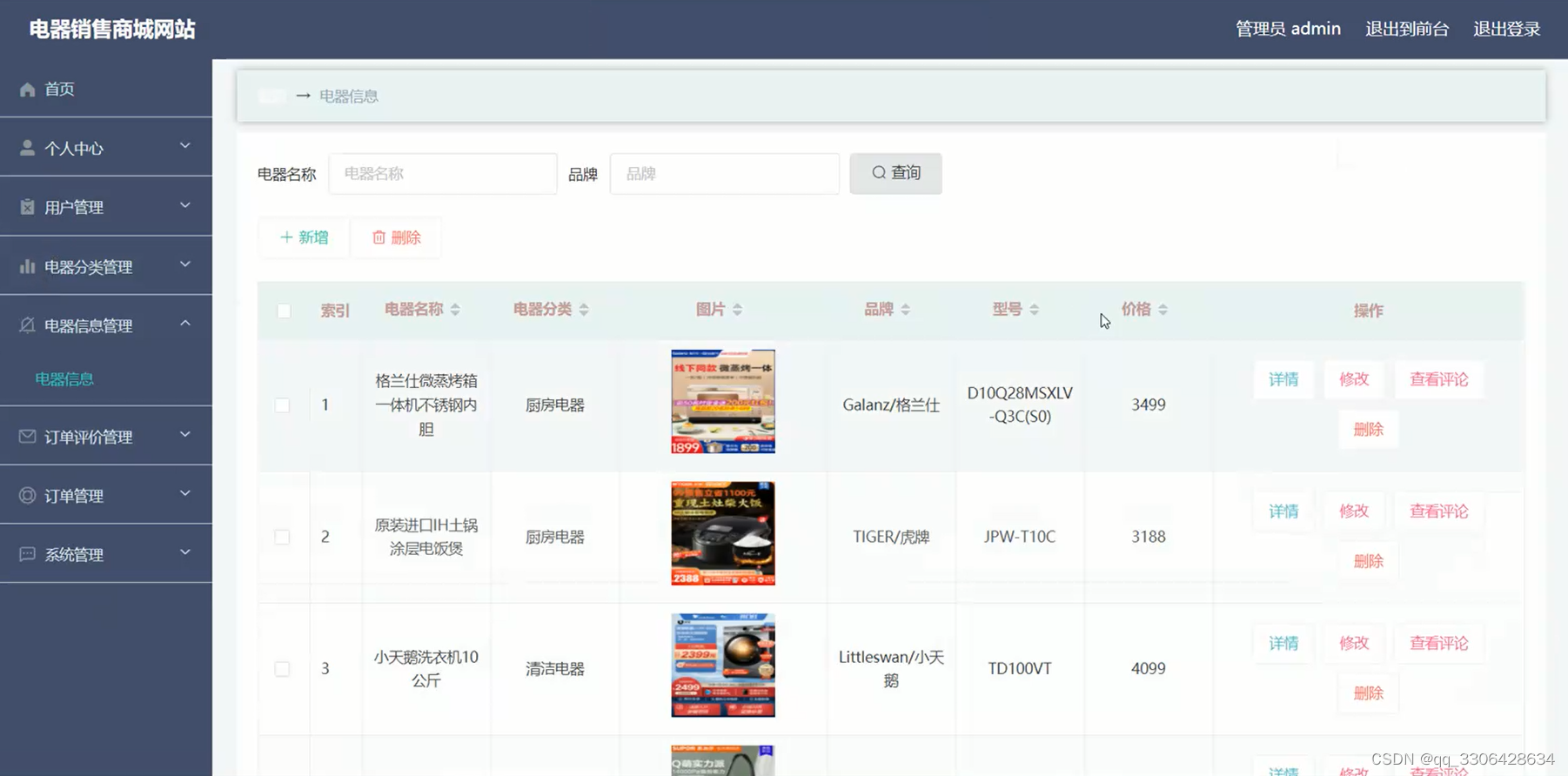Click the person icon beside 个人中心

pyautogui.click(x=28, y=148)
